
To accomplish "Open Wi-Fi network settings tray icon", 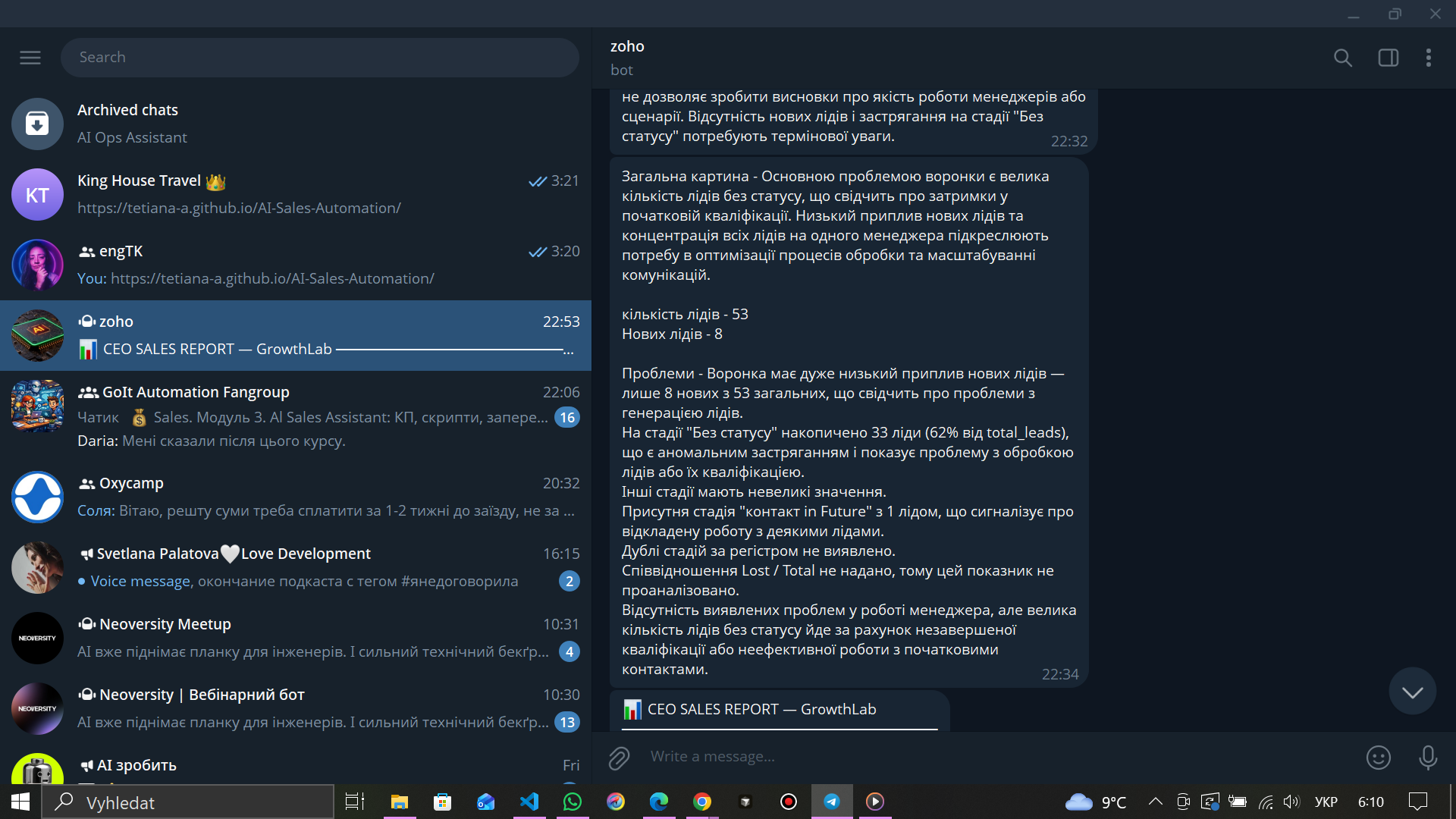I will coord(1266,802).
